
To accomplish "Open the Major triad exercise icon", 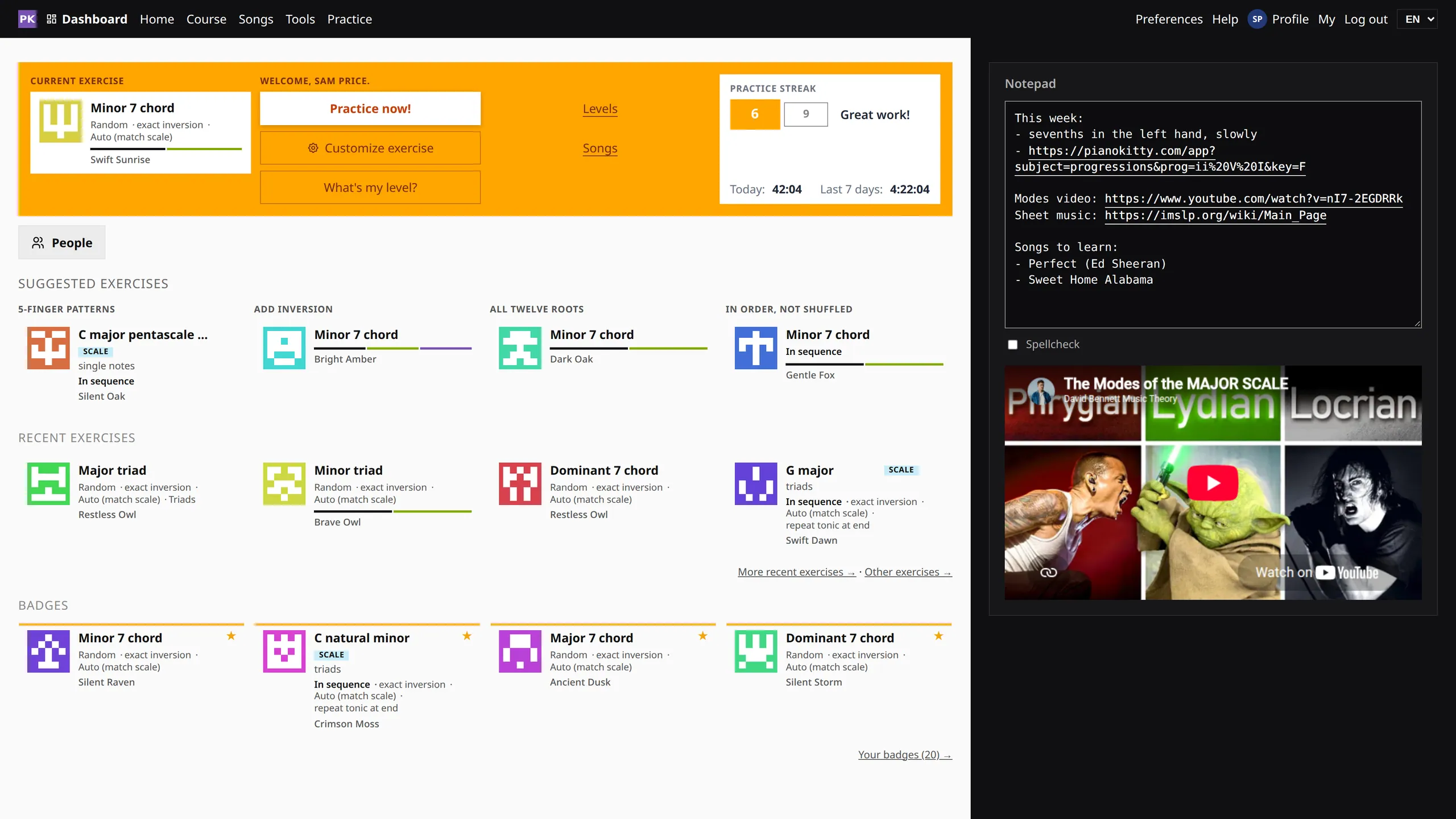I will point(48,483).
